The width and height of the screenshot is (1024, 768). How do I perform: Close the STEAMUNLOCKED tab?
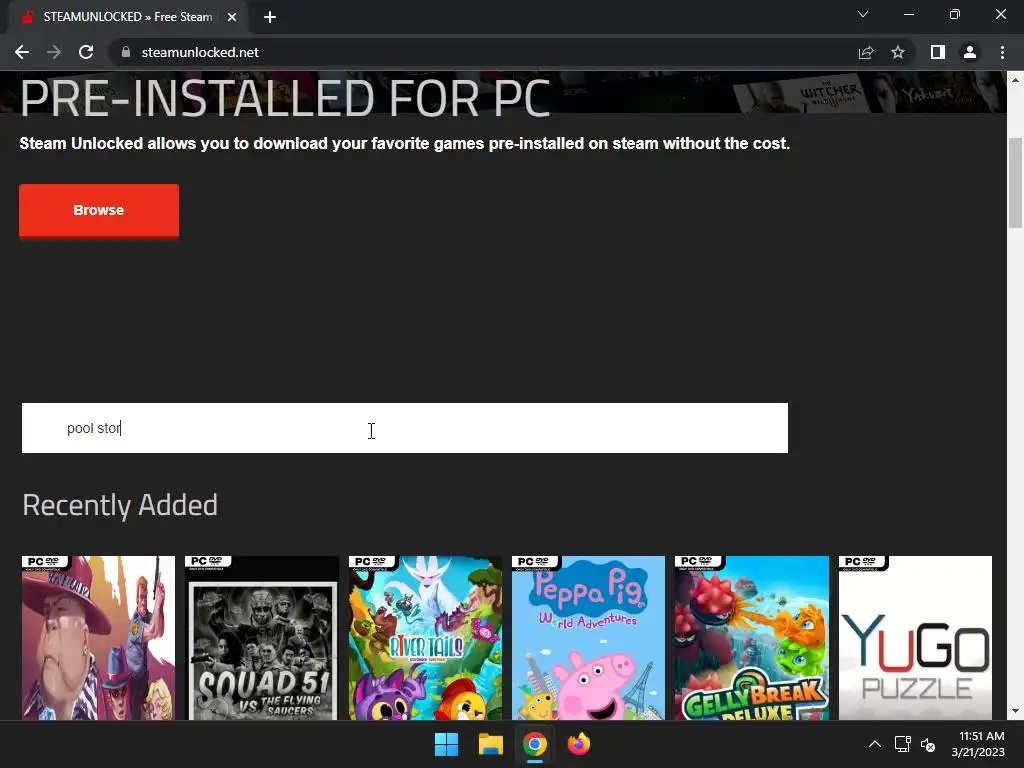click(232, 17)
